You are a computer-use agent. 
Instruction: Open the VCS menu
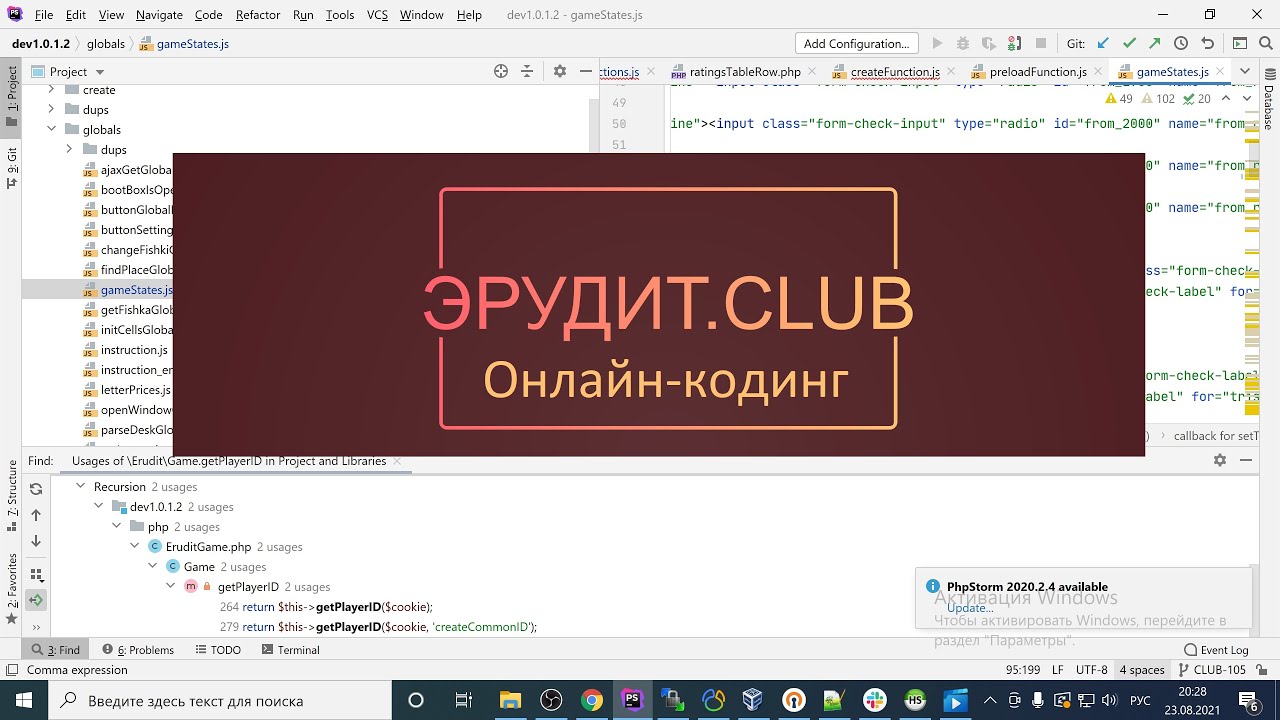[377, 15]
